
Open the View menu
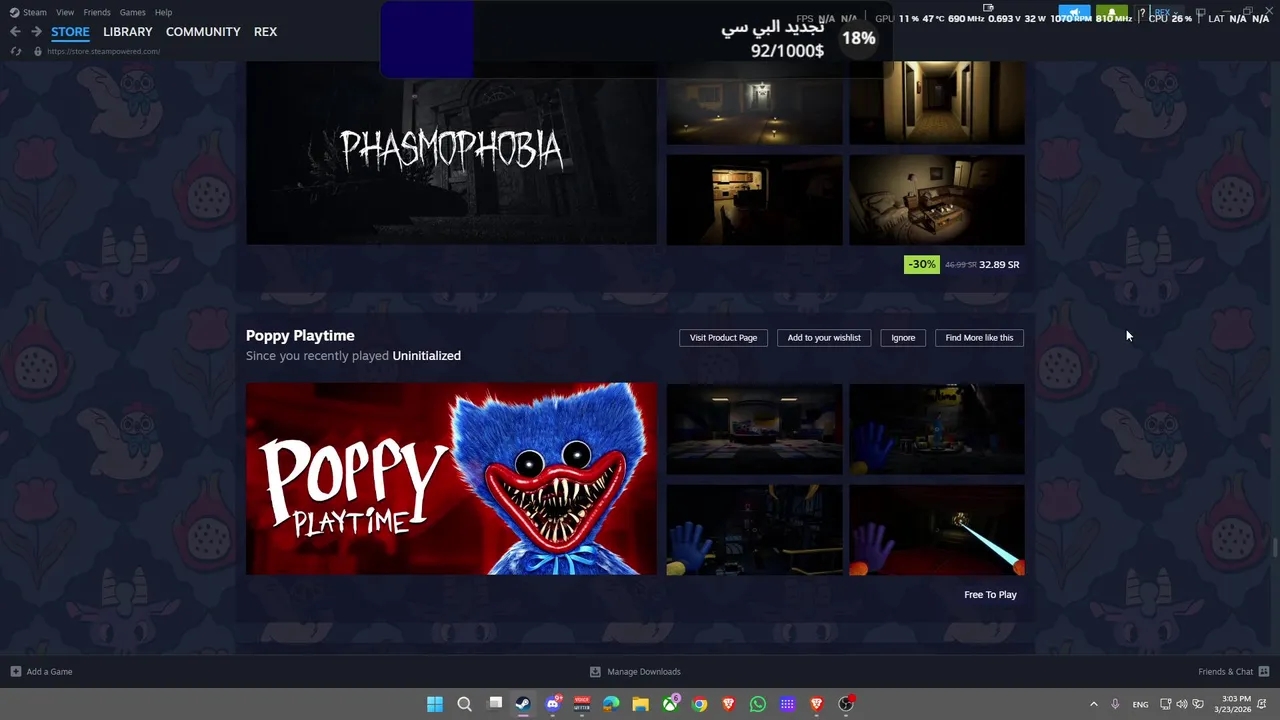click(65, 12)
